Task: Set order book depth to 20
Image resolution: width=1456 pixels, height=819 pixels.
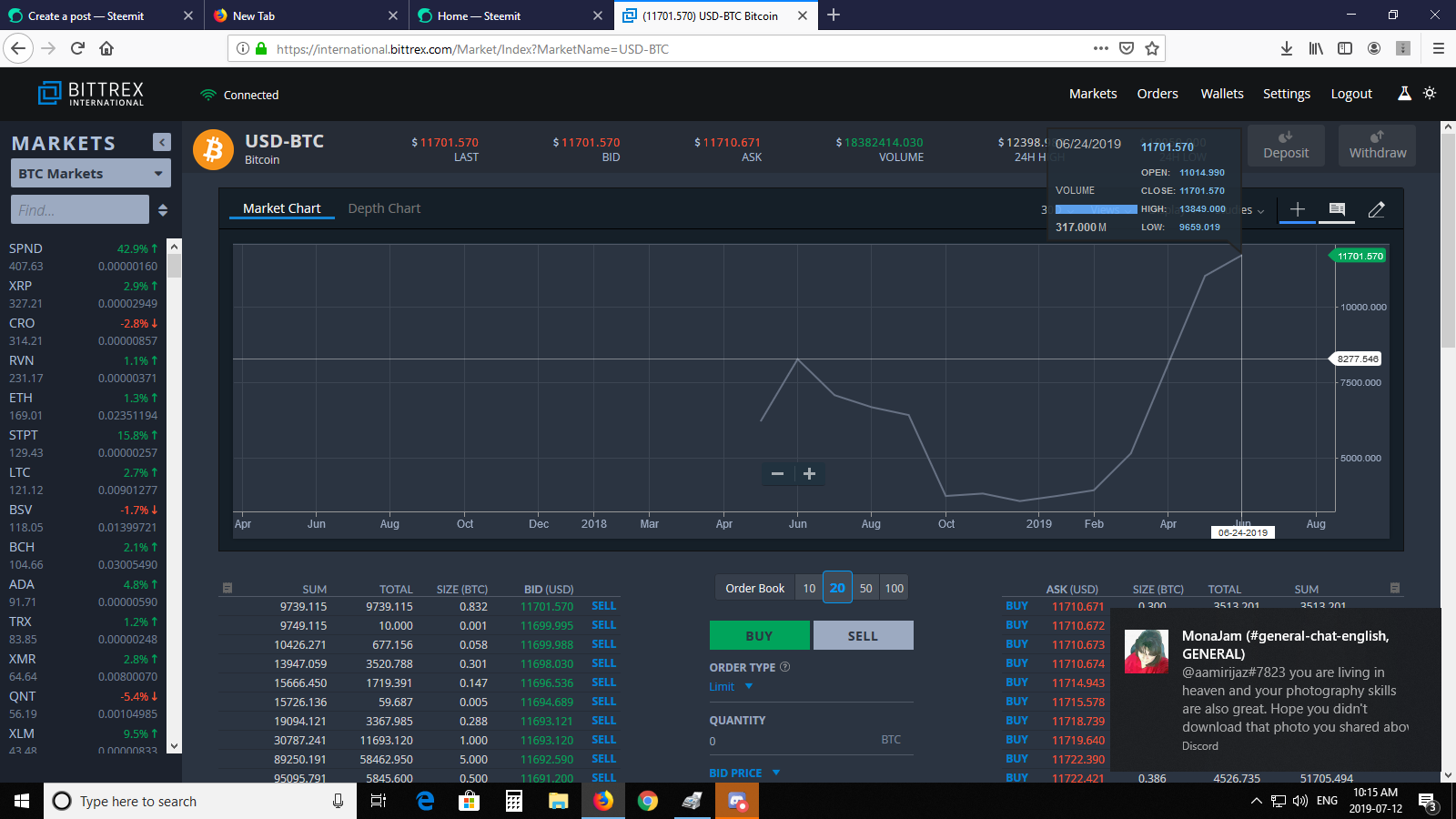Action: coord(837,588)
